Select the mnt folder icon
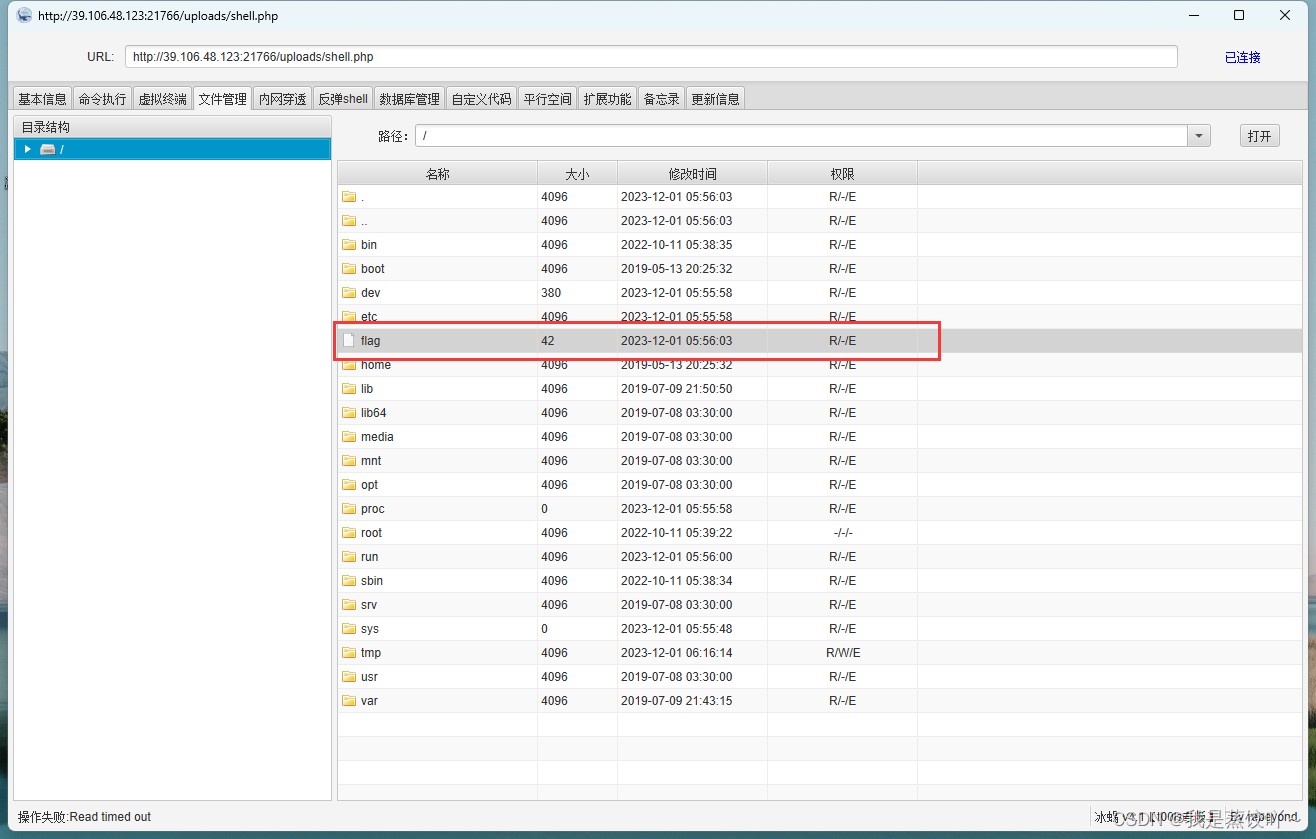The width and height of the screenshot is (1316, 839). [349, 461]
